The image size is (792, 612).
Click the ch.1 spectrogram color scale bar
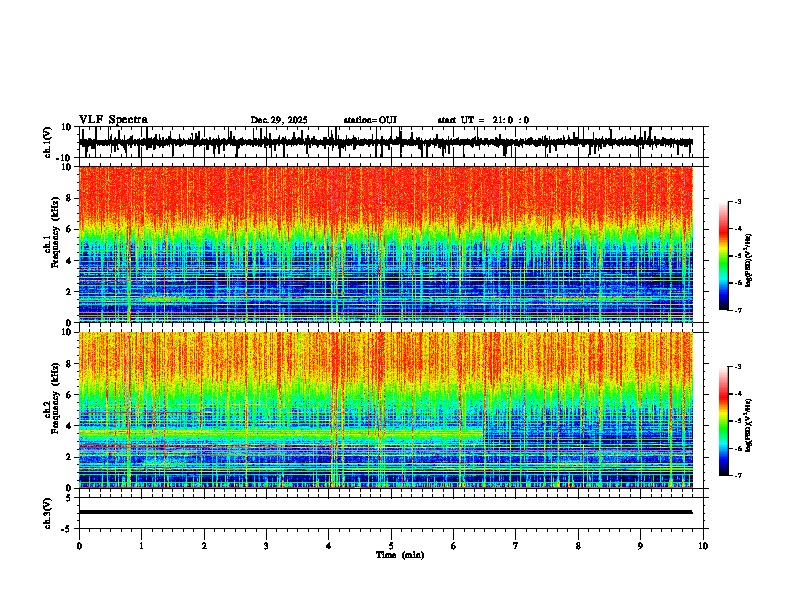coord(724,256)
